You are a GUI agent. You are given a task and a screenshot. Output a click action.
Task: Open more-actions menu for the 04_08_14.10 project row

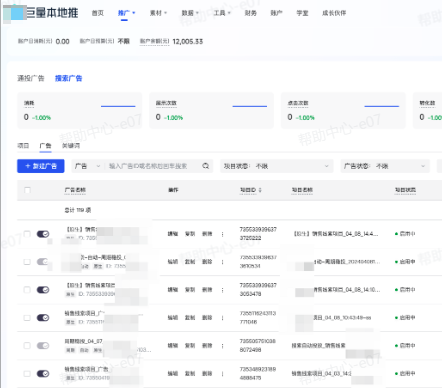tap(223, 290)
